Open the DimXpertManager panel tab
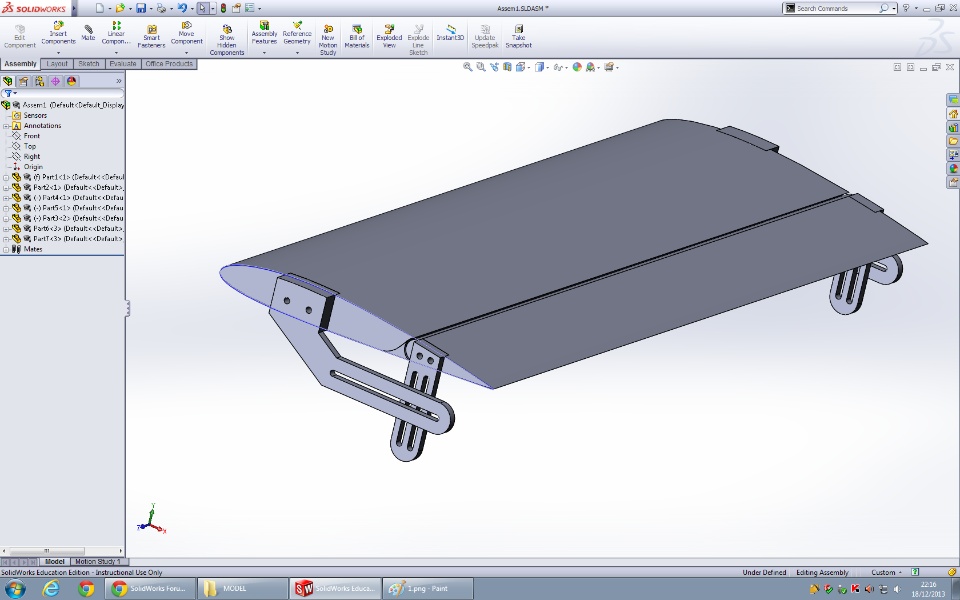The image size is (960, 600). [56, 81]
